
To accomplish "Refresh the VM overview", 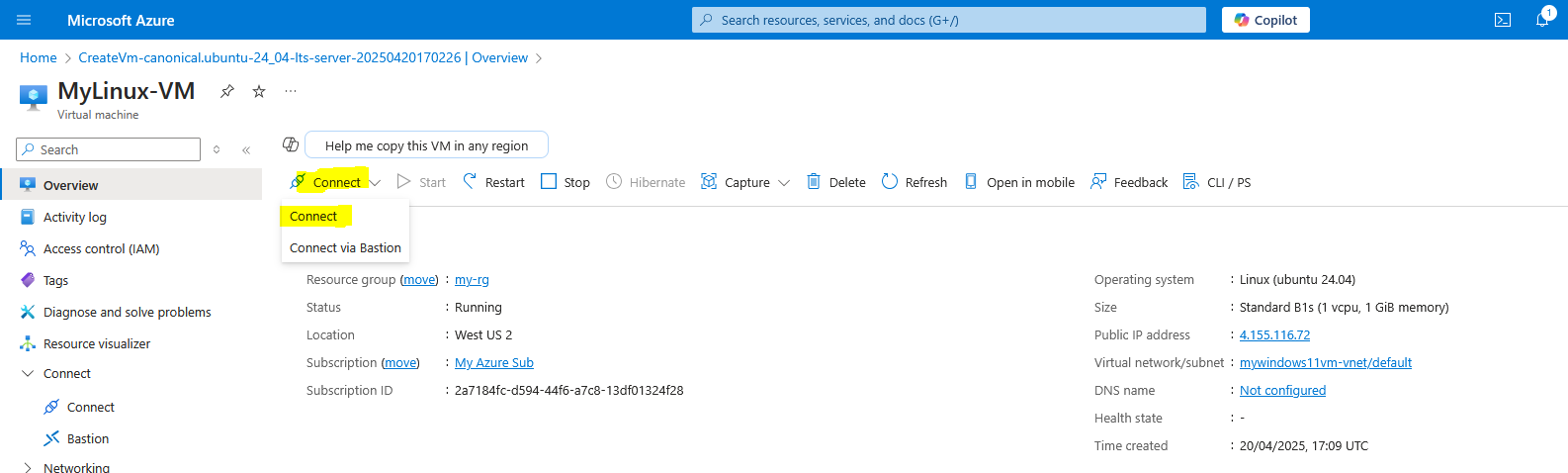I will [915, 182].
